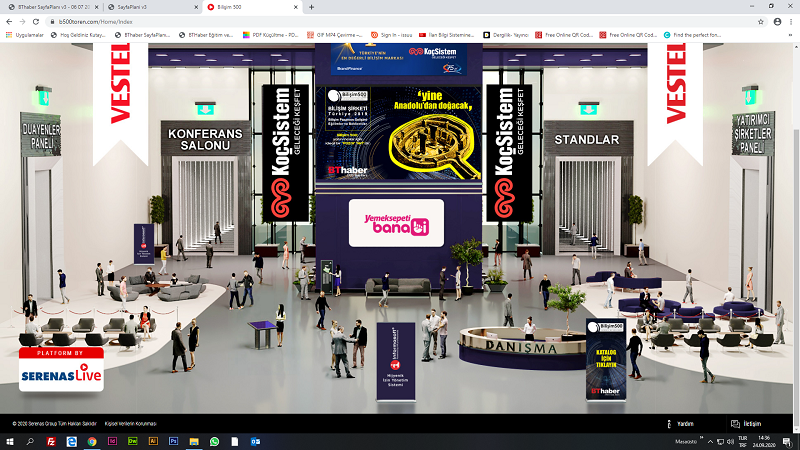
Task: Click the Yemeksepeti banabi banner
Action: (x=396, y=223)
